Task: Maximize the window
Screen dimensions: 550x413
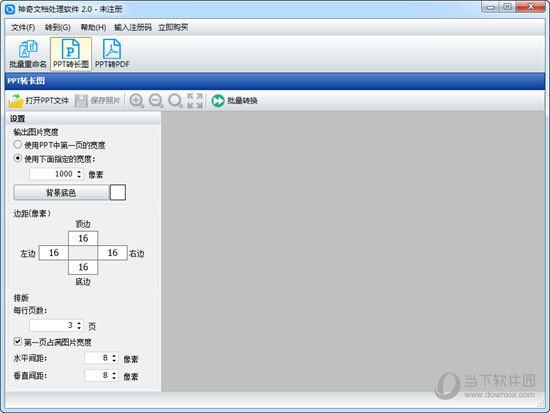Action: (x=507, y=7)
